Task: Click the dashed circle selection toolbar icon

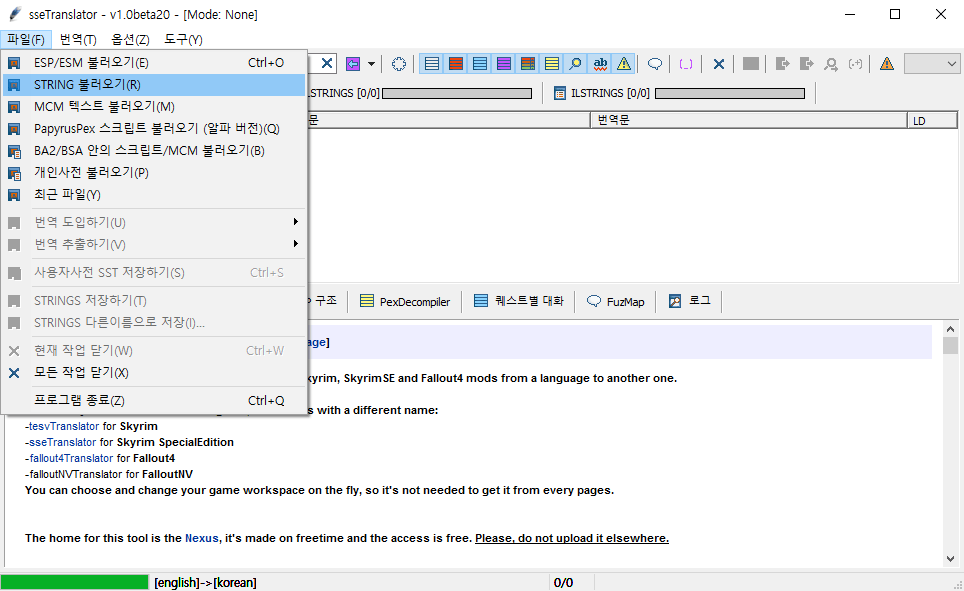Action: click(398, 63)
